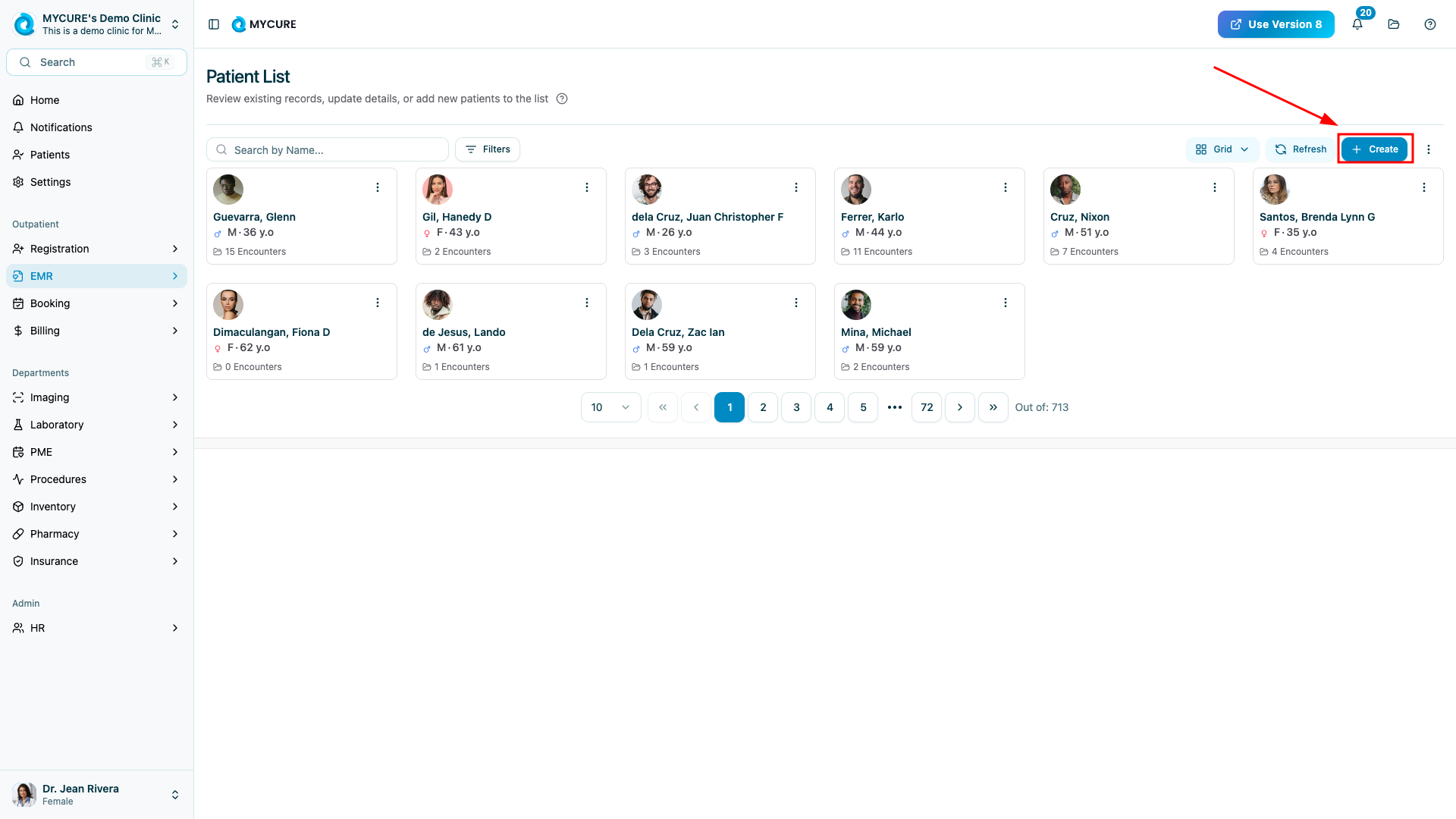Open Settings in the sidebar
This screenshot has width=1456, height=819.
point(50,182)
